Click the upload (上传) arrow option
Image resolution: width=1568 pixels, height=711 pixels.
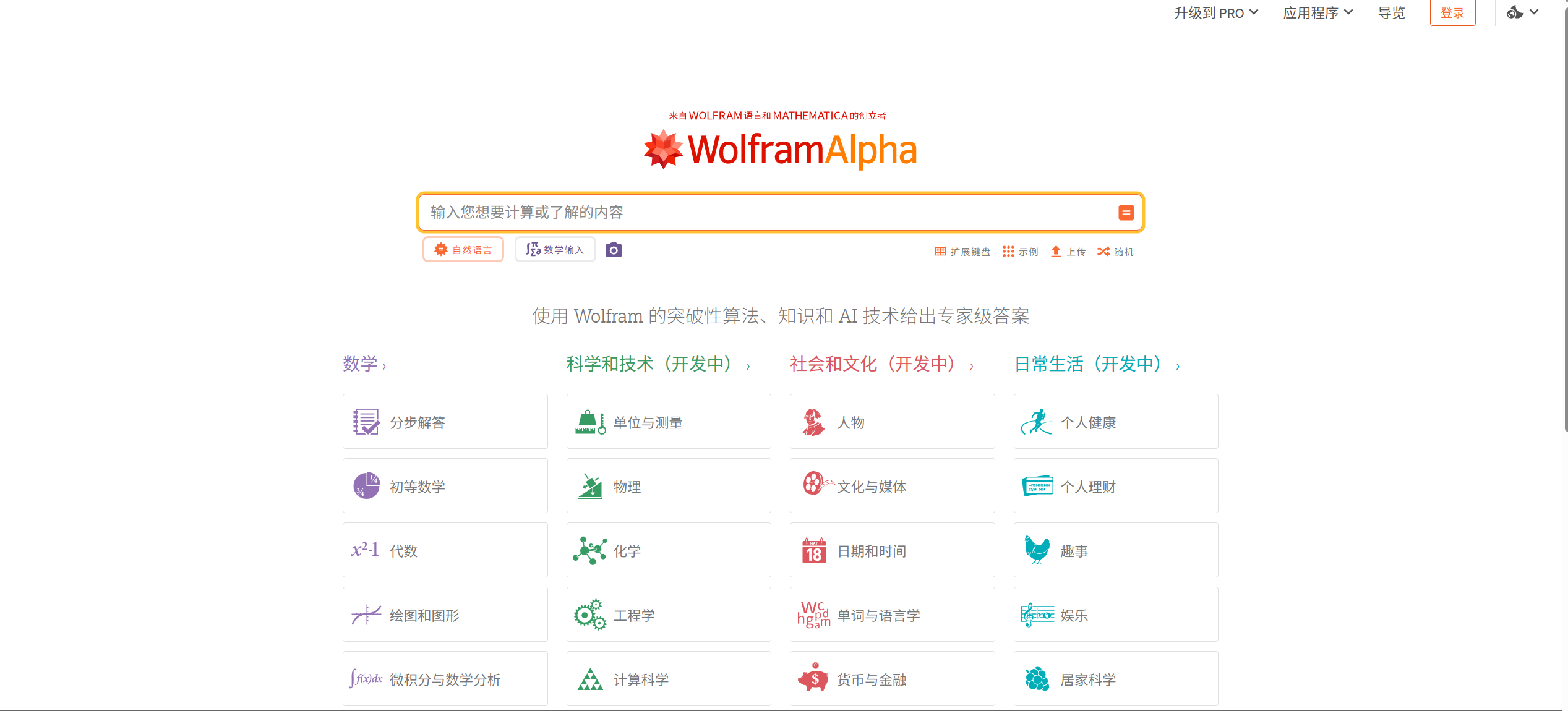1068,252
